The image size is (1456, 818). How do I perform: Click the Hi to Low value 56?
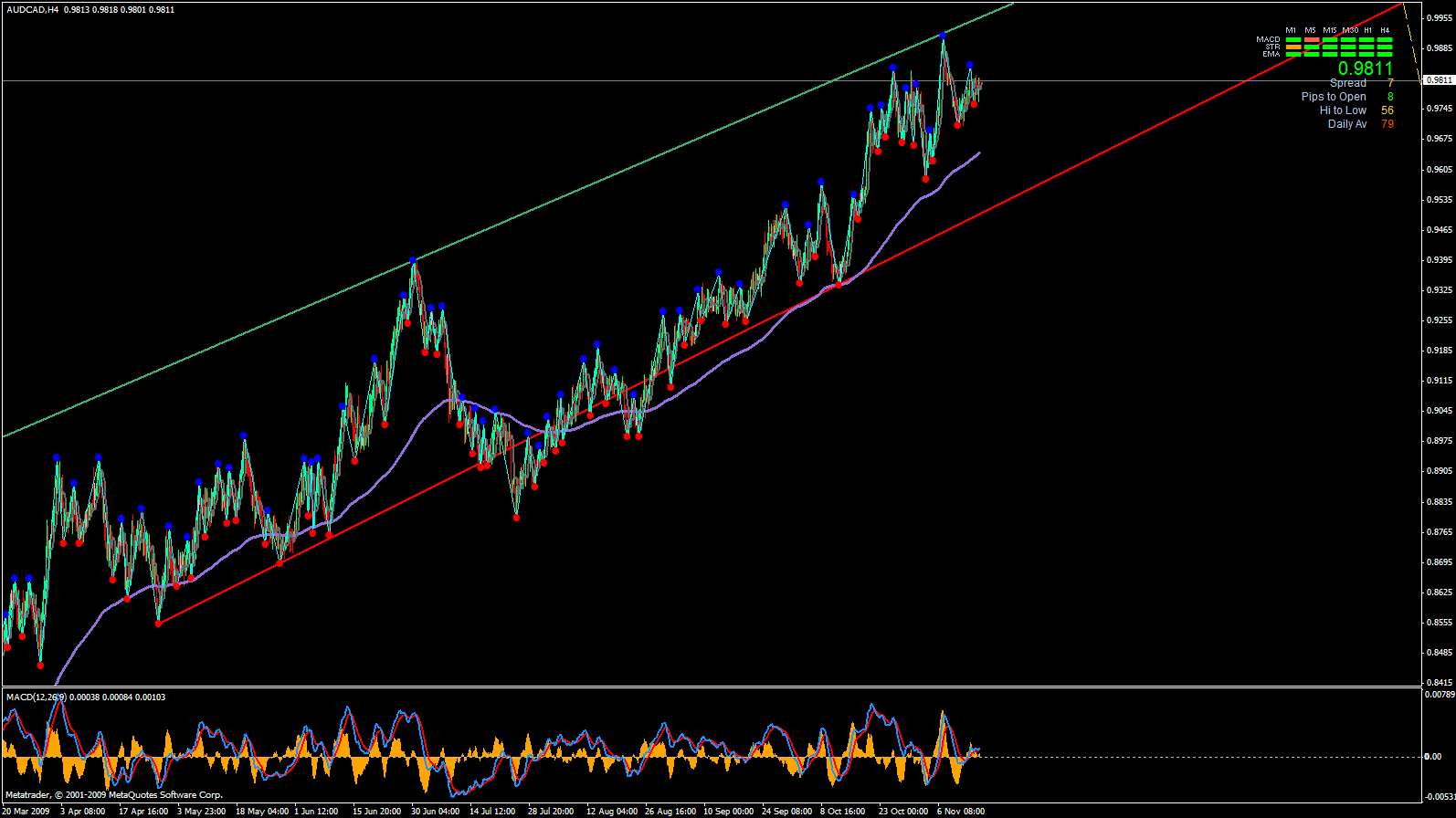coord(1387,110)
